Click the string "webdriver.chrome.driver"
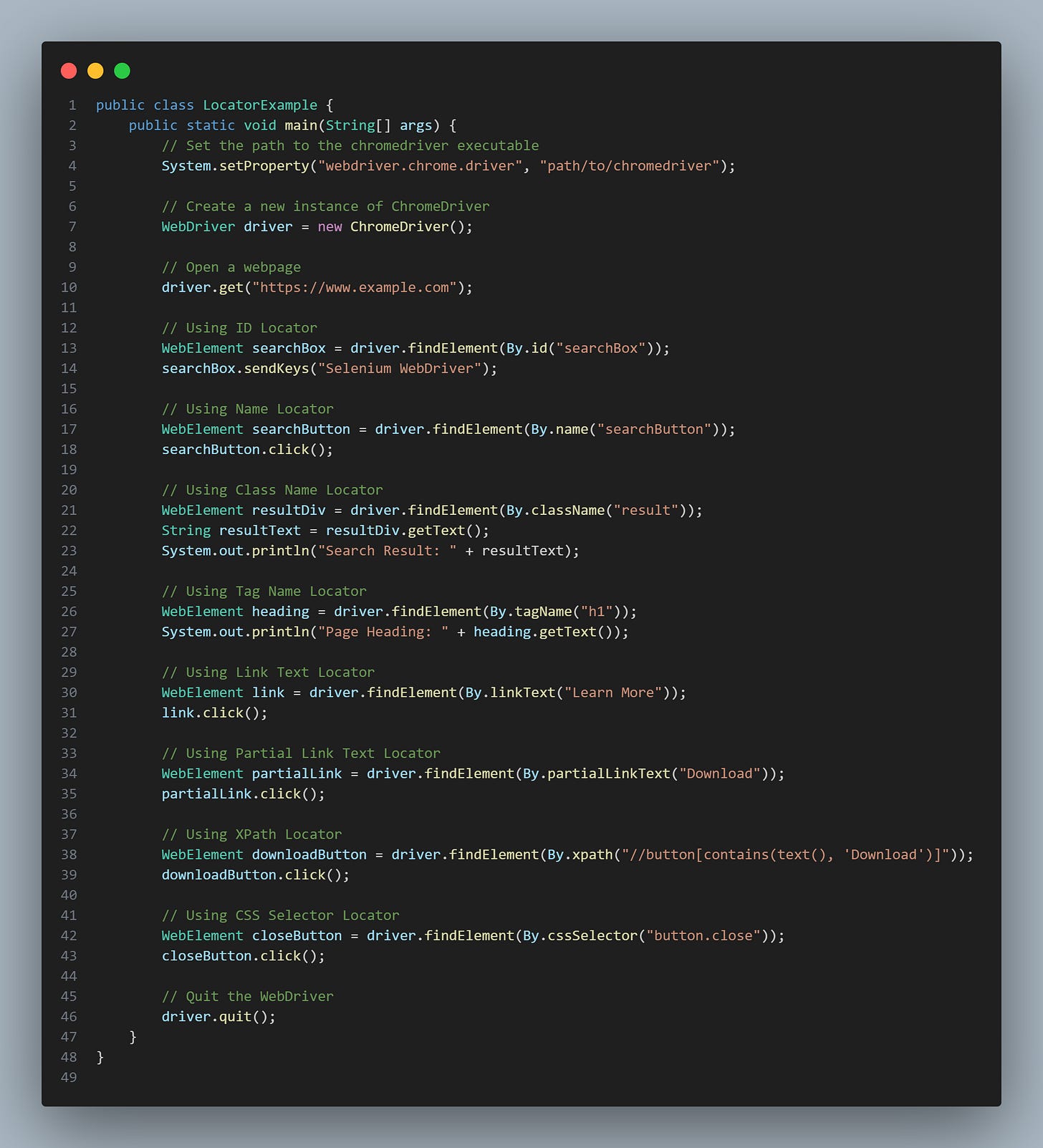 tap(420, 166)
